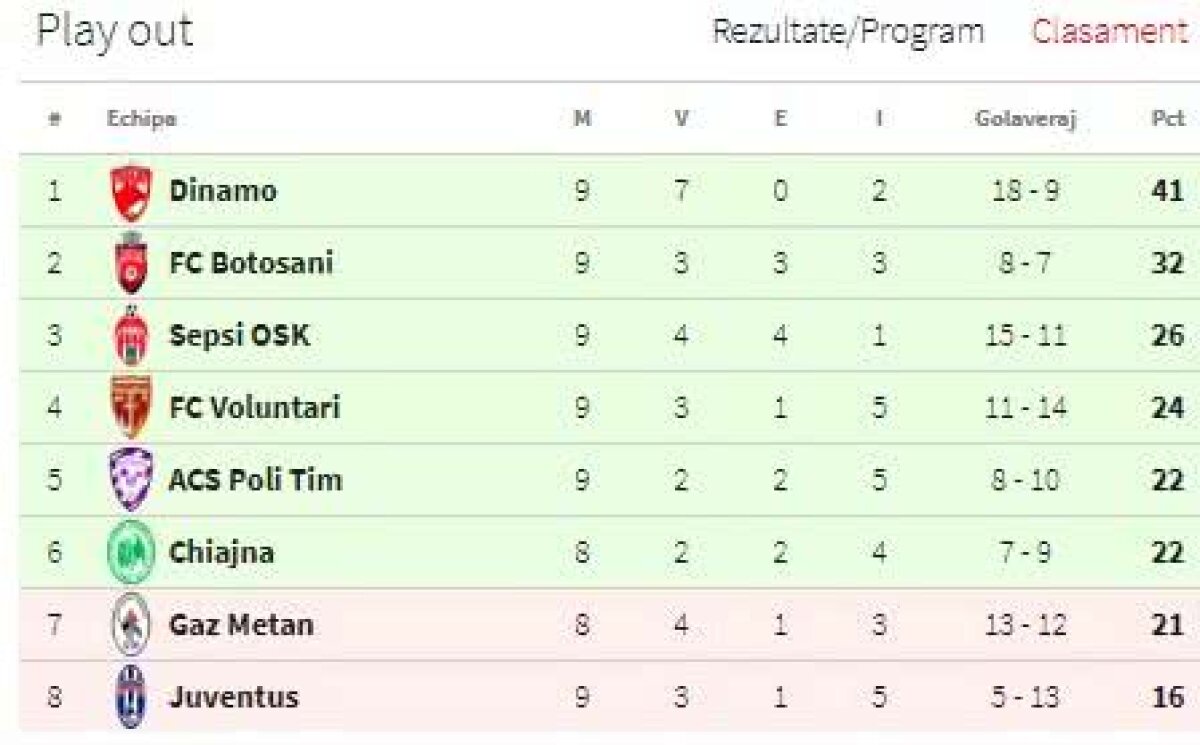The height and width of the screenshot is (745, 1200).
Task: Select the Clasament tab
Action: click(1110, 31)
